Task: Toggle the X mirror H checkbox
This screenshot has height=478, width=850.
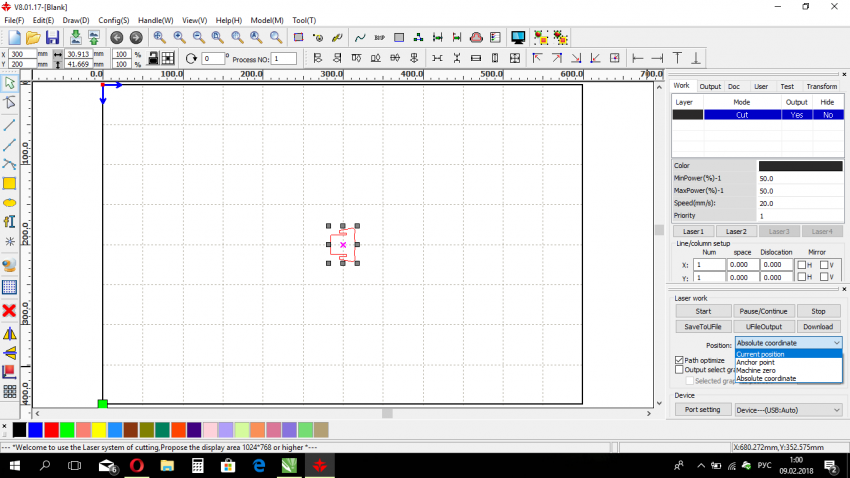Action: tap(802, 265)
